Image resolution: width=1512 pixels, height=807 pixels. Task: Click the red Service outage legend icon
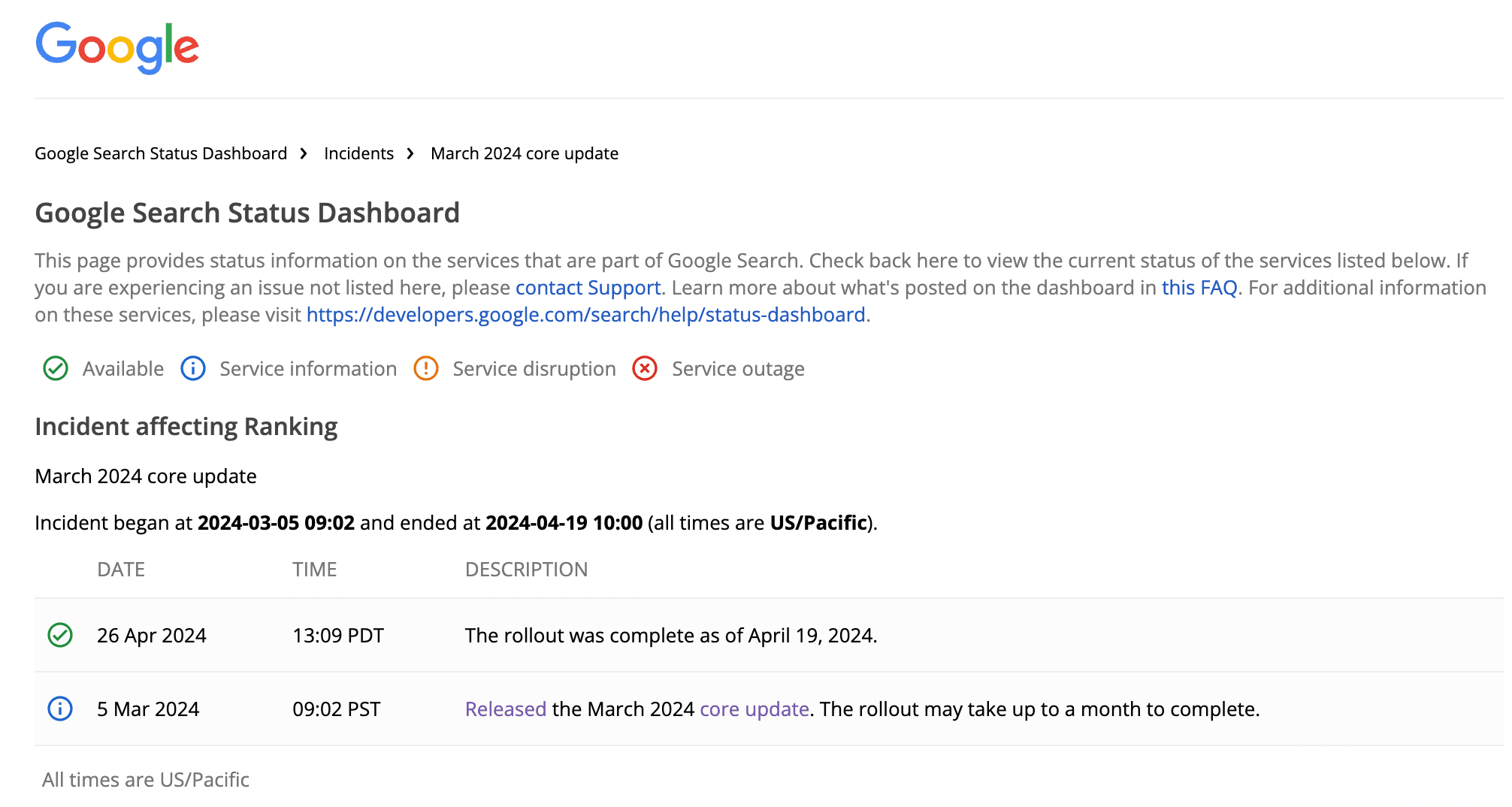(x=645, y=369)
